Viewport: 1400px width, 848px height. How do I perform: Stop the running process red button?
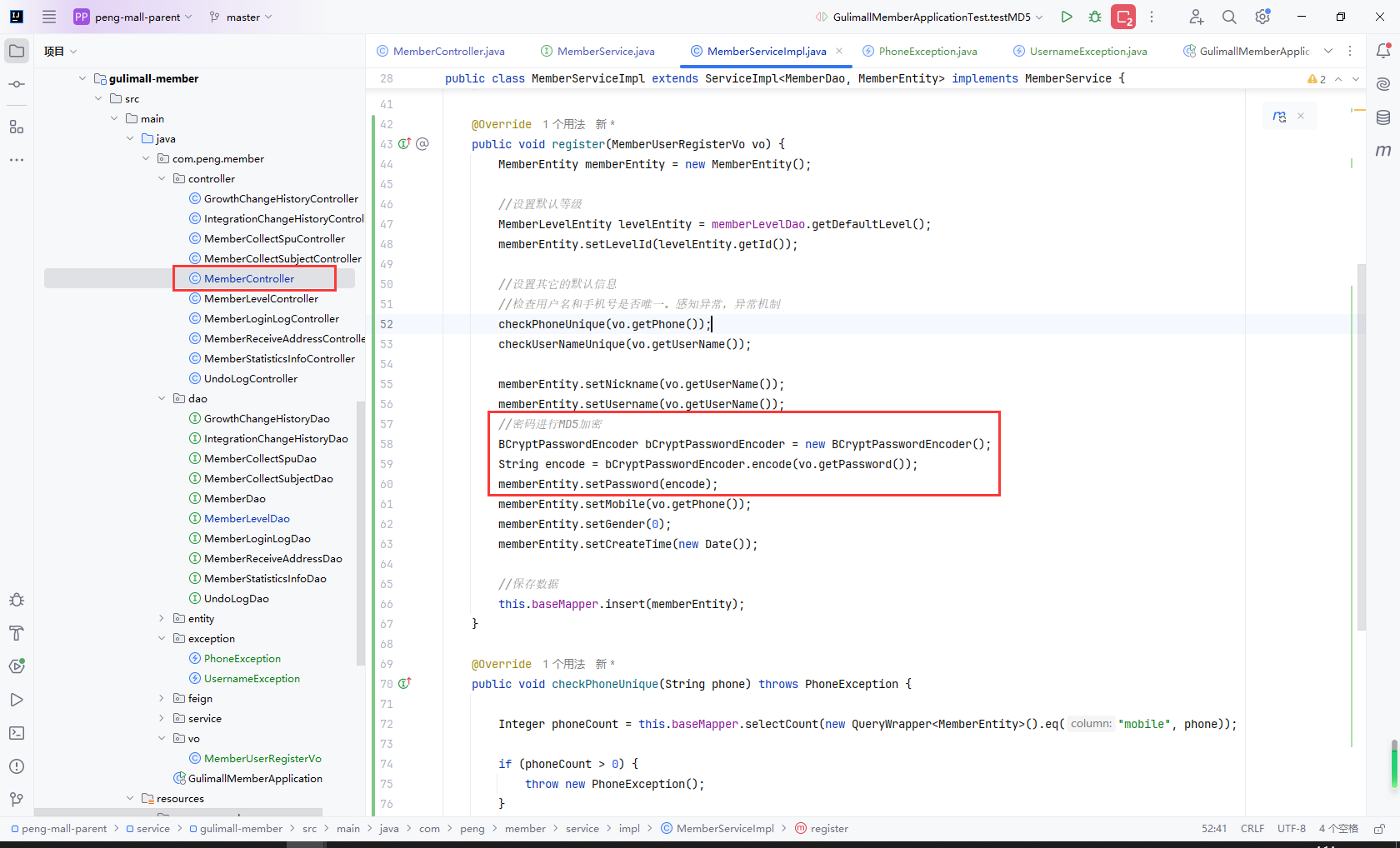[x=1123, y=17]
